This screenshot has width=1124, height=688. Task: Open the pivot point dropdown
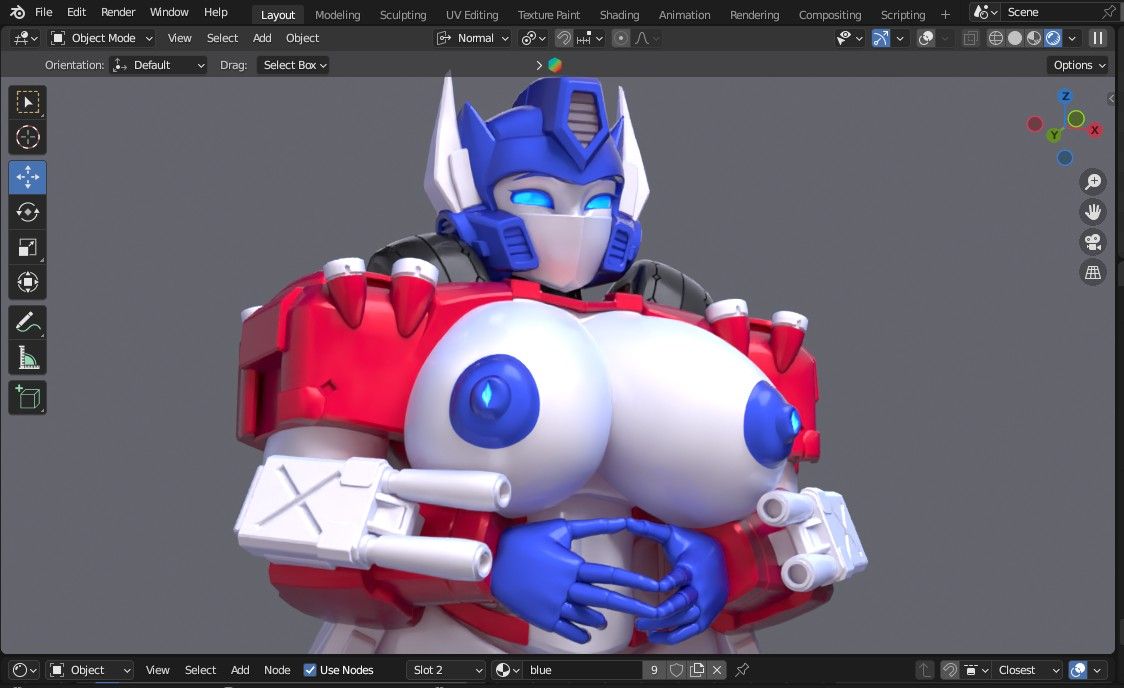point(533,38)
